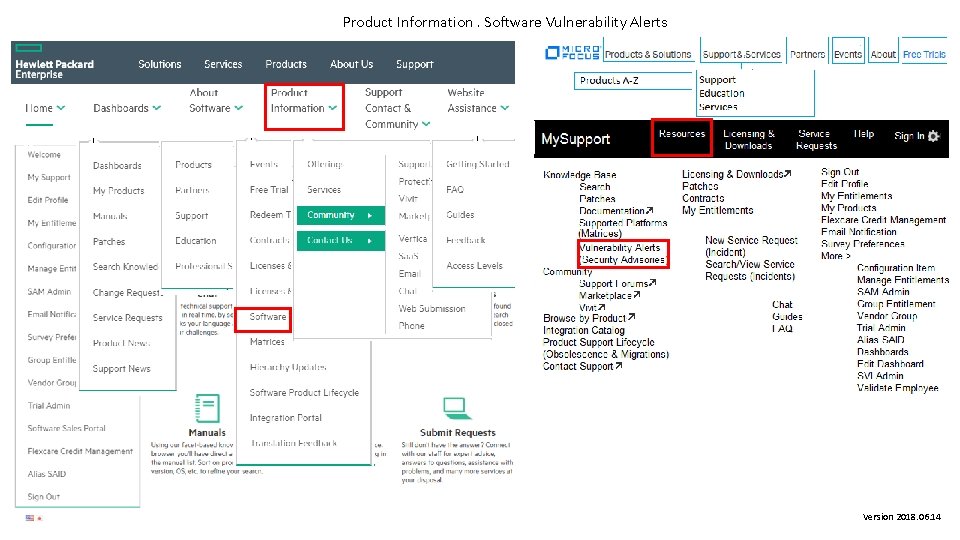Open Support Forums link
The width and height of the screenshot is (960, 540).
tap(617, 283)
